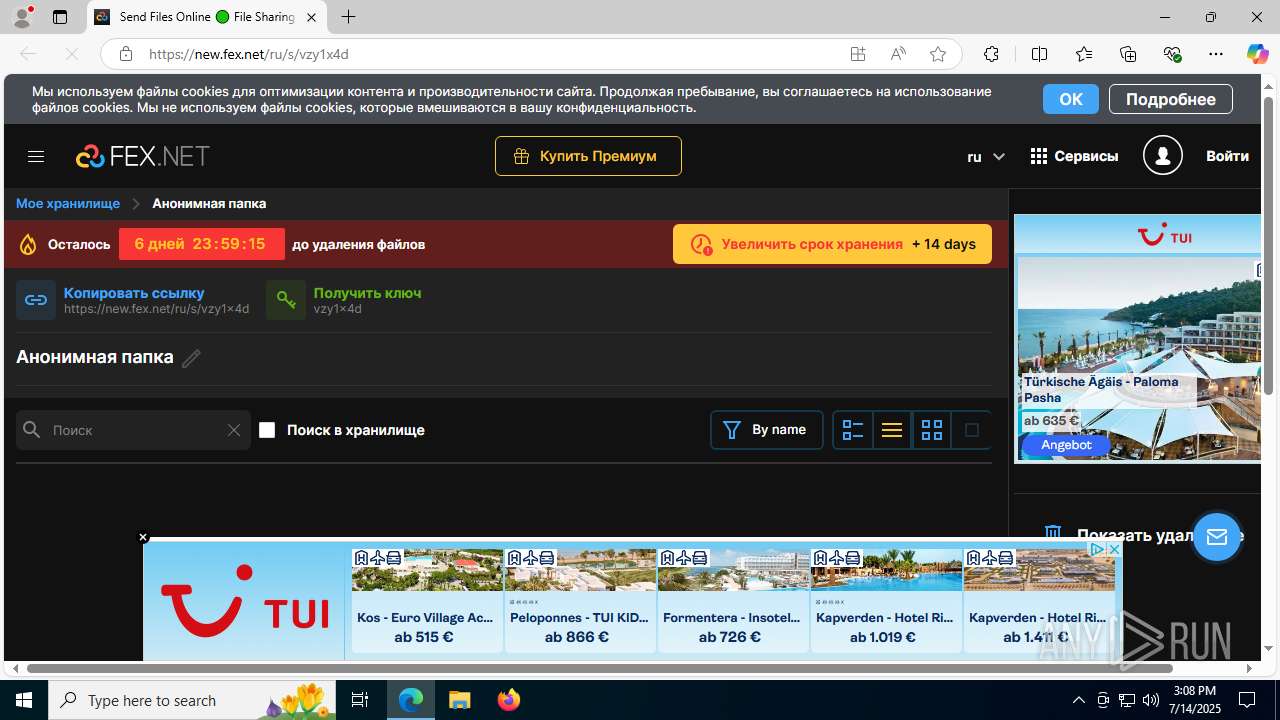Select the 'Send Files Online' browser tab

[x=208, y=17]
